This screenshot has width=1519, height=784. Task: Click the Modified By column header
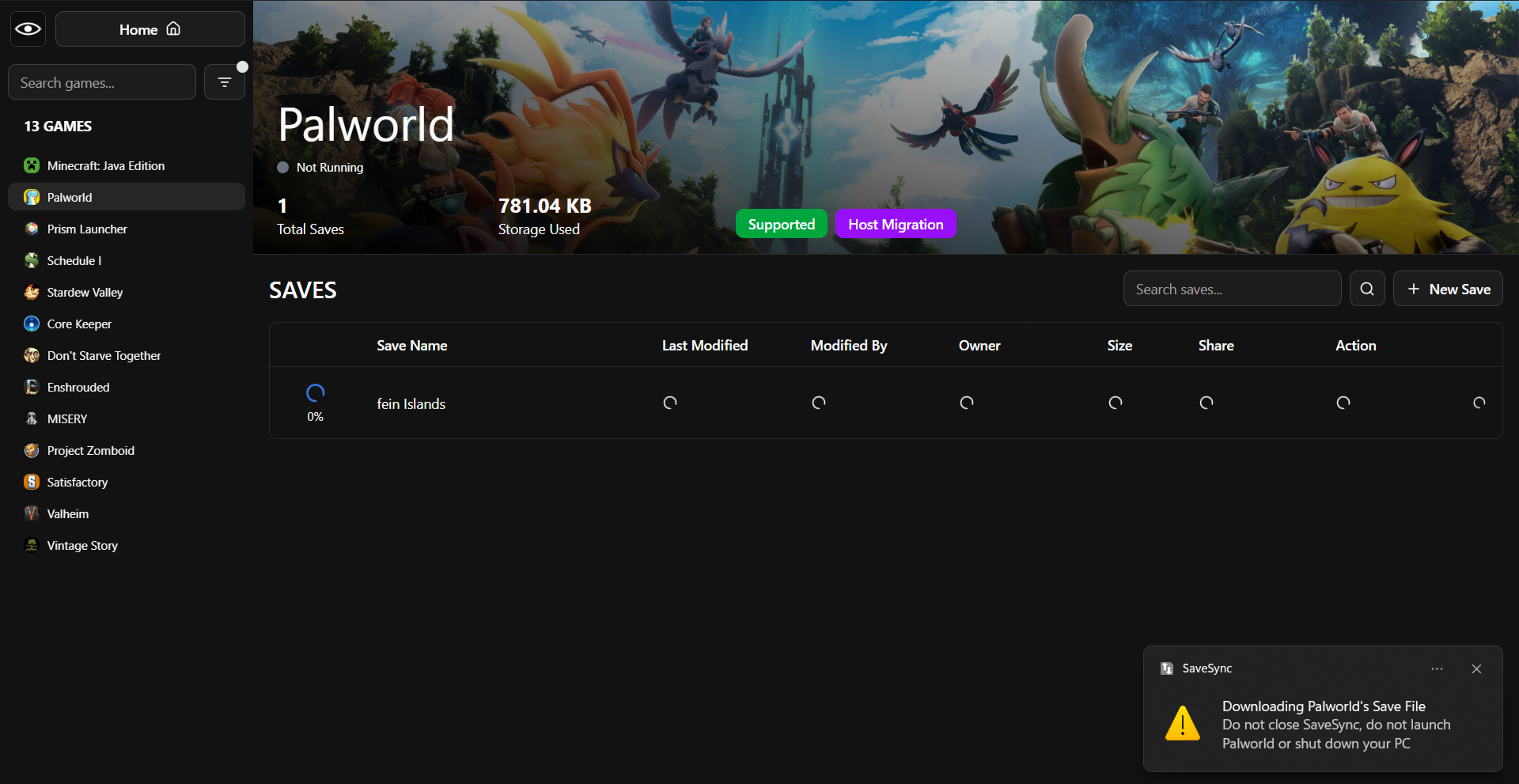pos(849,346)
